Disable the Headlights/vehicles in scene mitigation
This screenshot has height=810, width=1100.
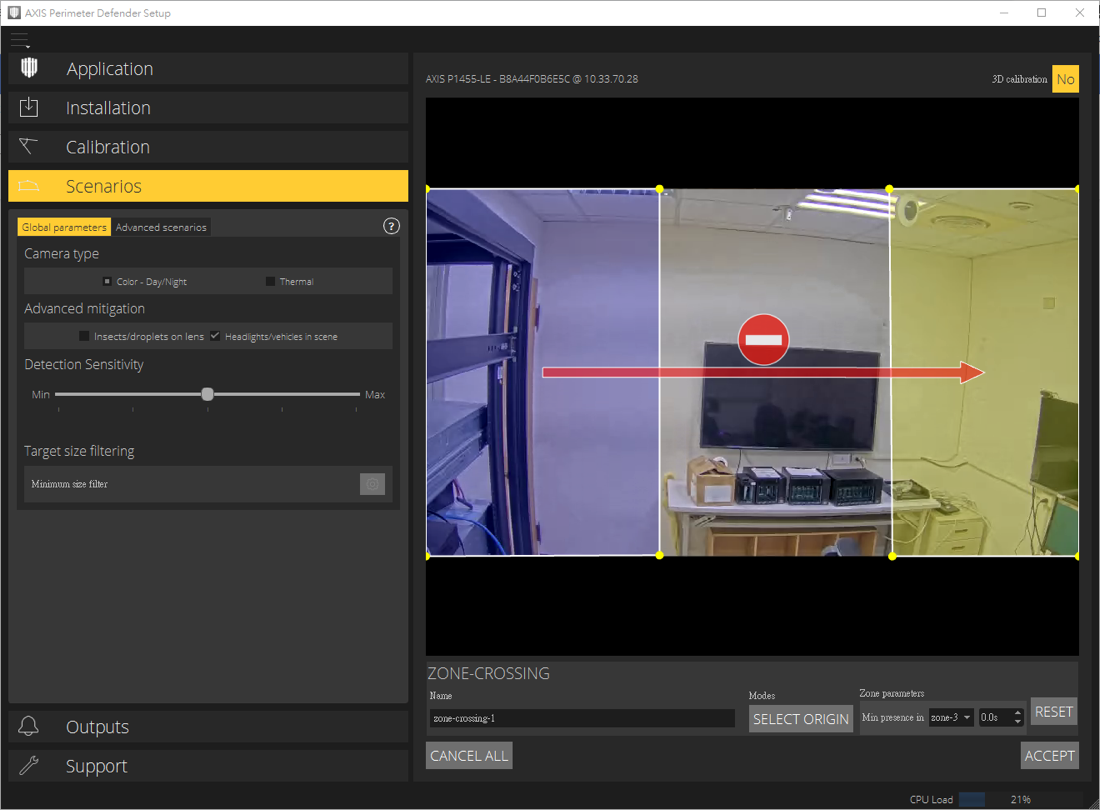[x=214, y=336]
